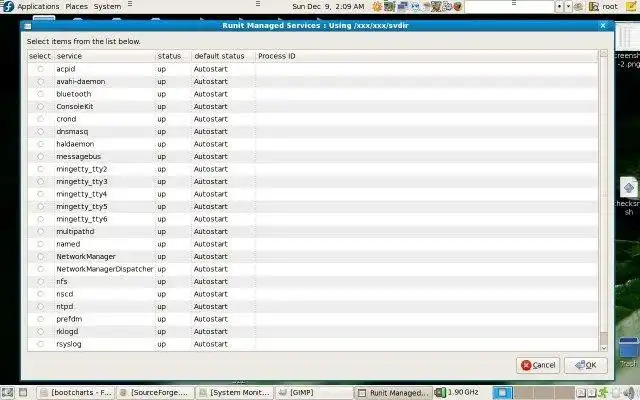The image size is (640, 400).
Task: Click the dialog window menu icon
Action: point(27,26)
